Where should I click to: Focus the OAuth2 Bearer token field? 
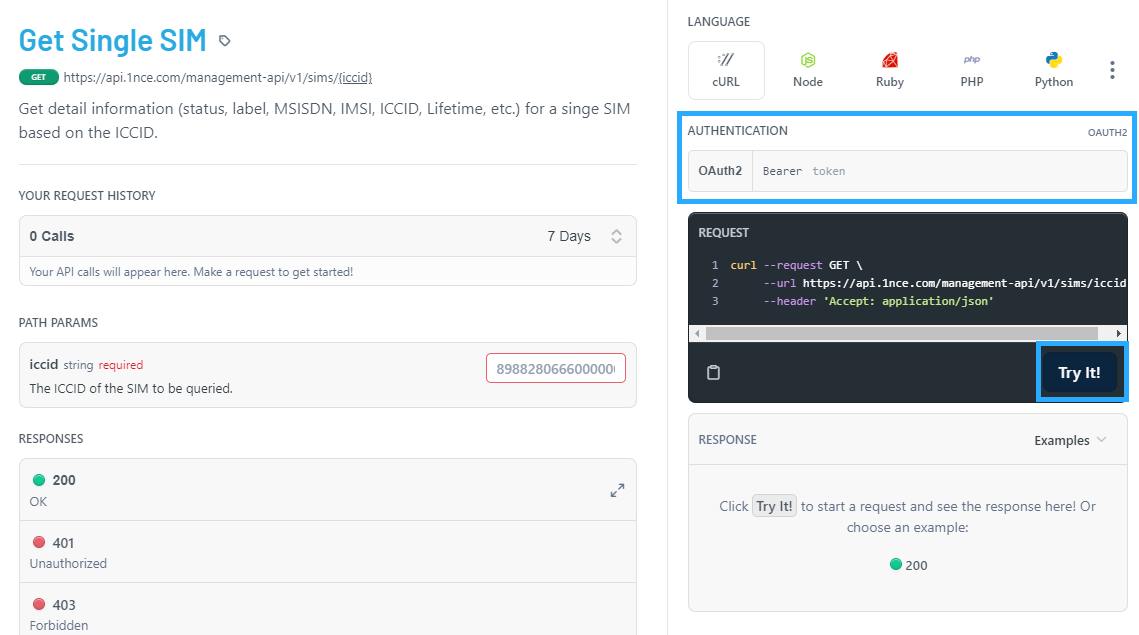[938, 171]
